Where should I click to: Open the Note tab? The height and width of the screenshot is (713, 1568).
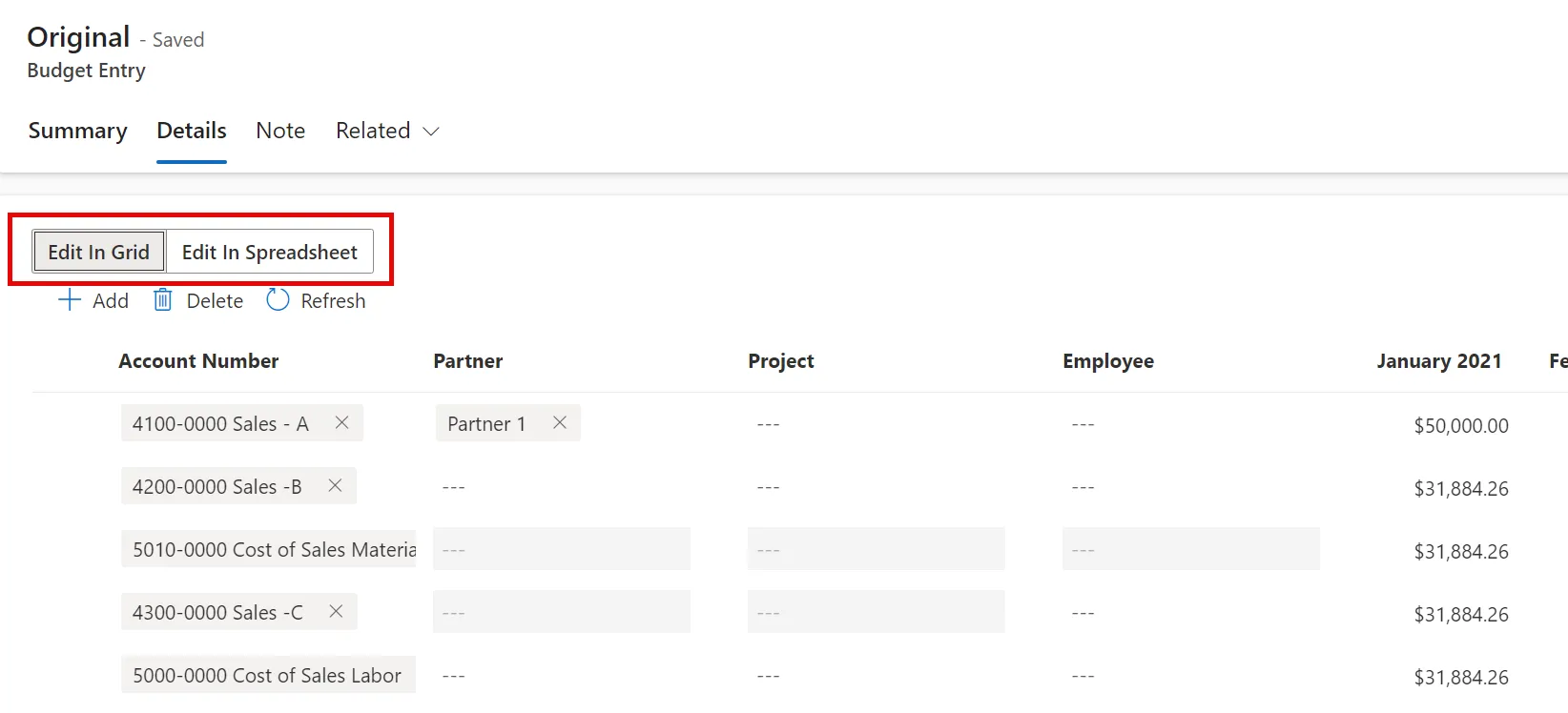pos(280,131)
